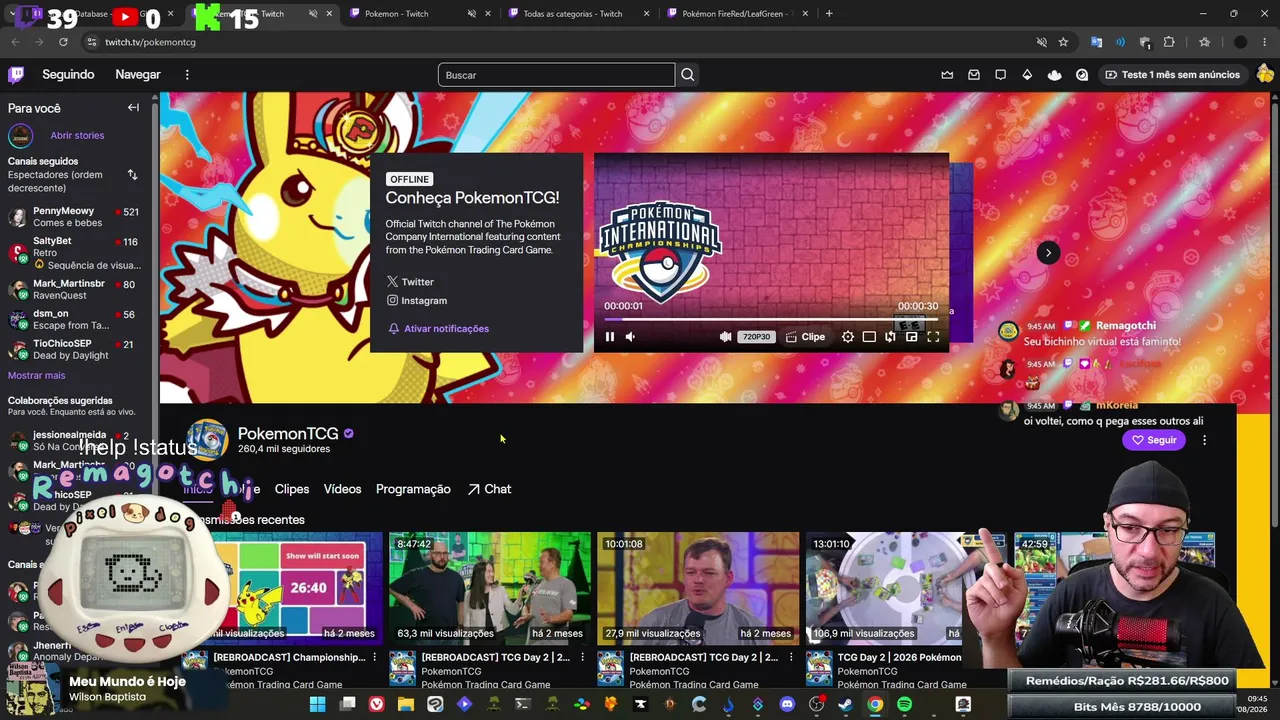Click the Twitch logo home icon
The width and height of the screenshot is (1280, 720).
click(16, 75)
